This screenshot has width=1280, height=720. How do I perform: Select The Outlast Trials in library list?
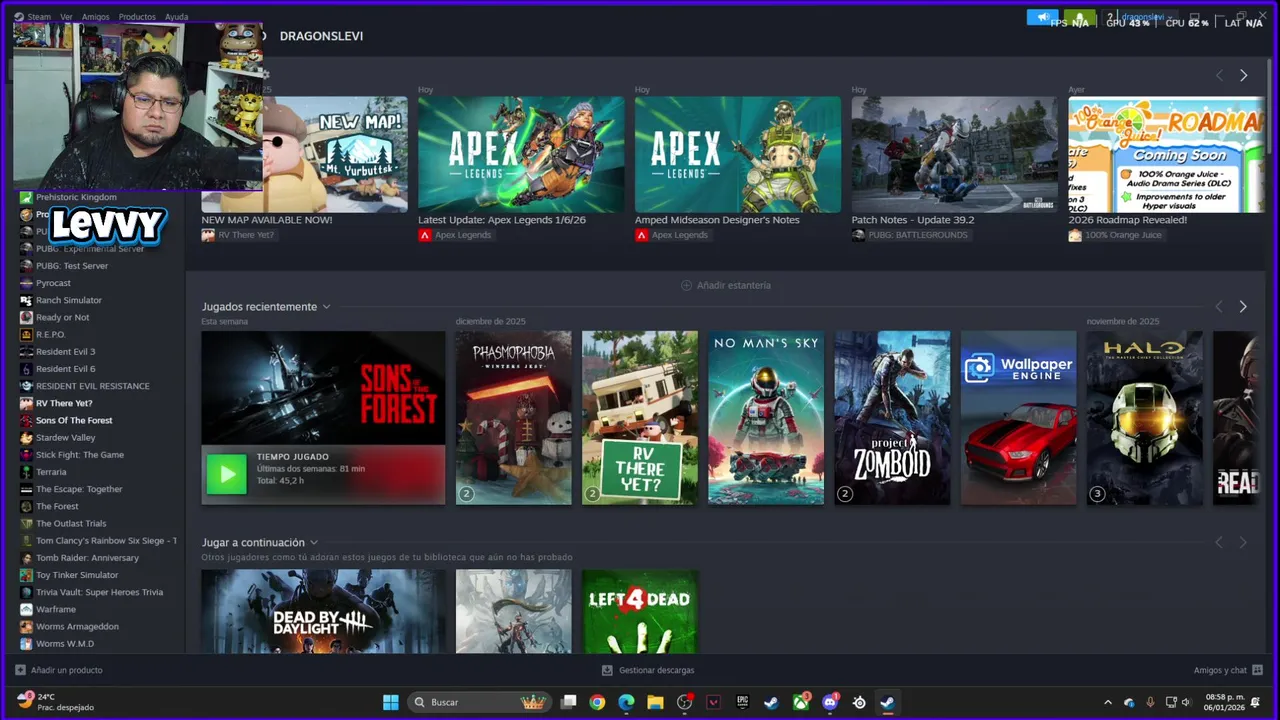coord(71,523)
